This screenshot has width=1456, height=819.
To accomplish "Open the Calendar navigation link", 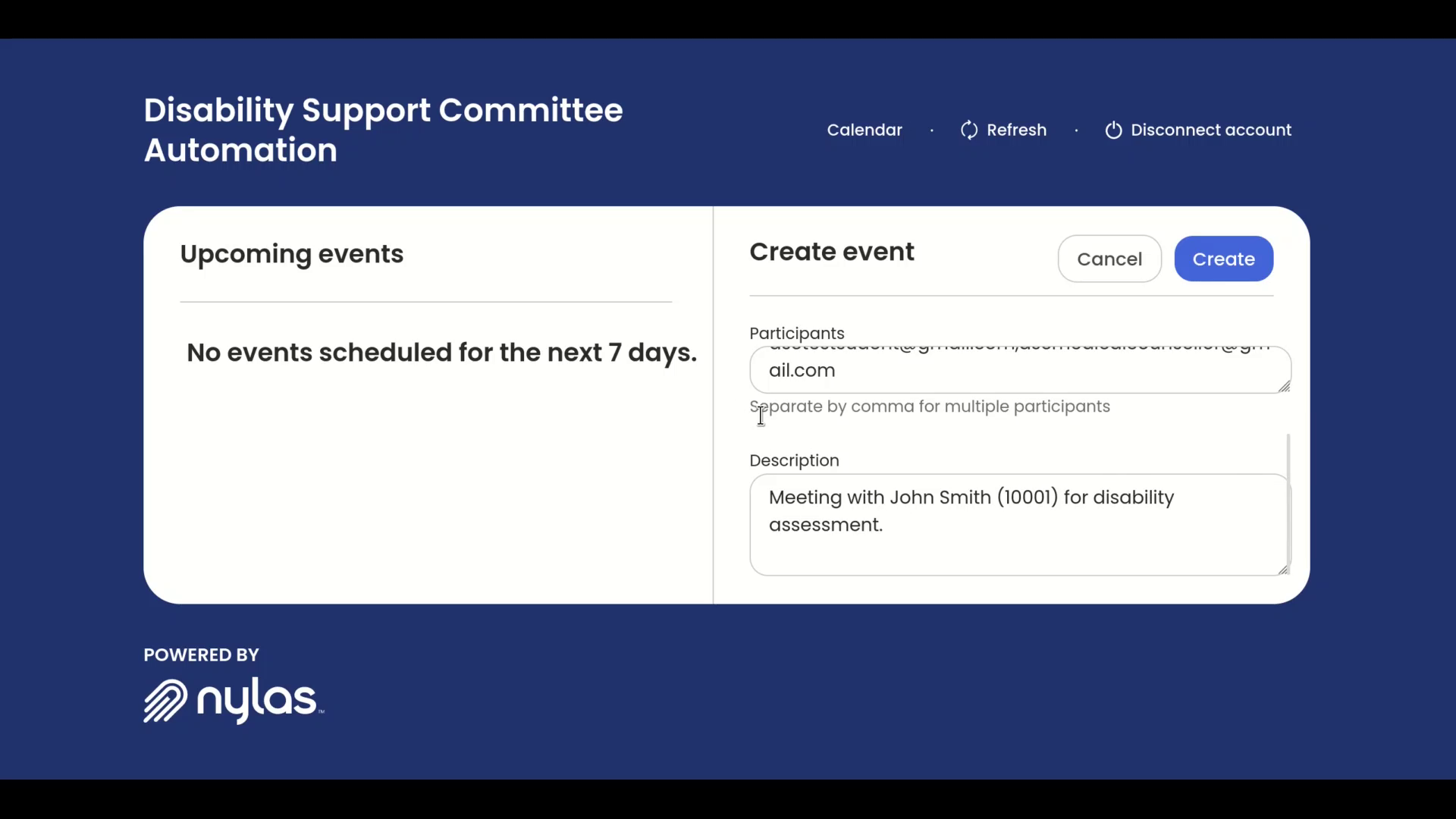I will coord(864,130).
